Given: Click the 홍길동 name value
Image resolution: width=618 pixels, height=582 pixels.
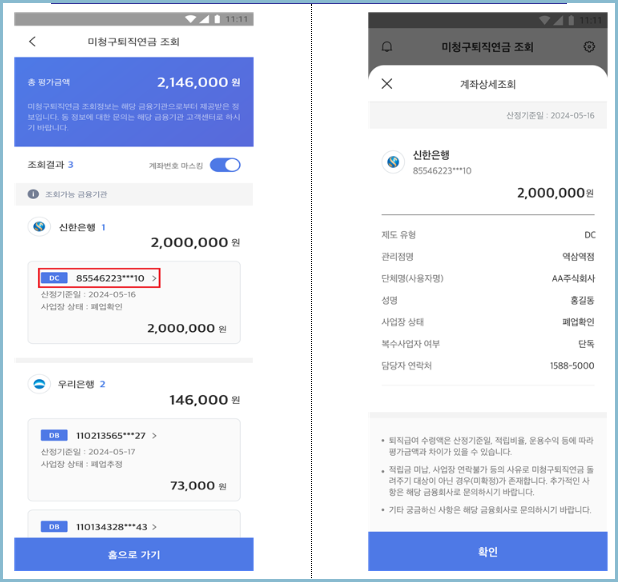Looking at the screenshot, I should click(x=582, y=300).
